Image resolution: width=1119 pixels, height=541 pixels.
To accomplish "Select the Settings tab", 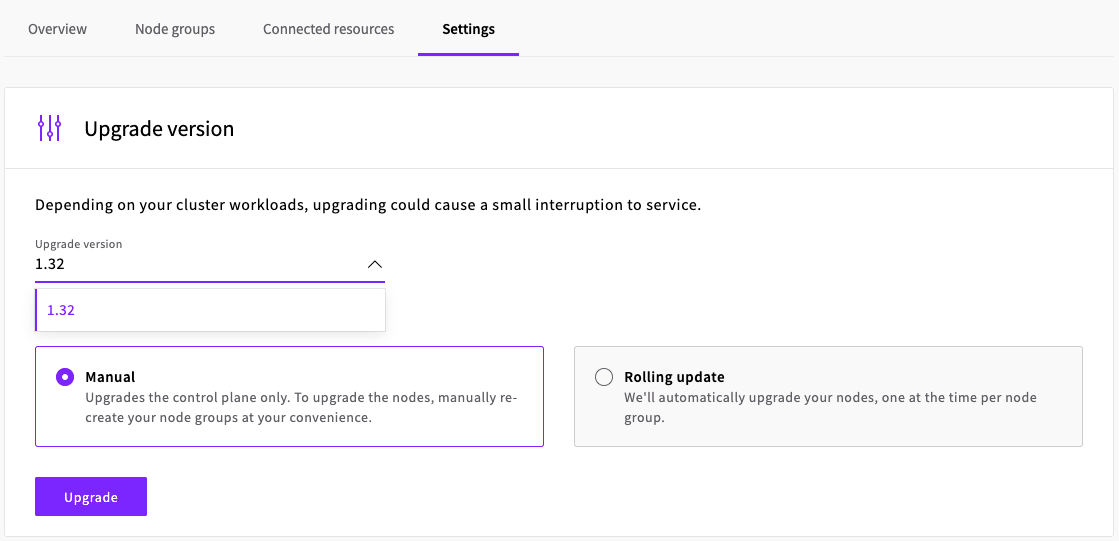I will tap(468, 29).
